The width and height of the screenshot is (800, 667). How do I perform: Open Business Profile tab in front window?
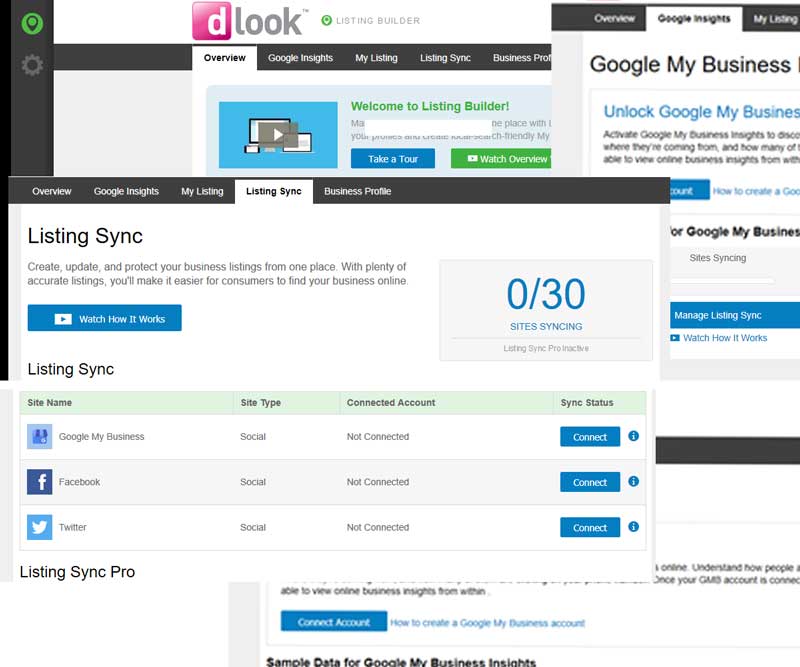pyautogui.click(x=358, y=191)
